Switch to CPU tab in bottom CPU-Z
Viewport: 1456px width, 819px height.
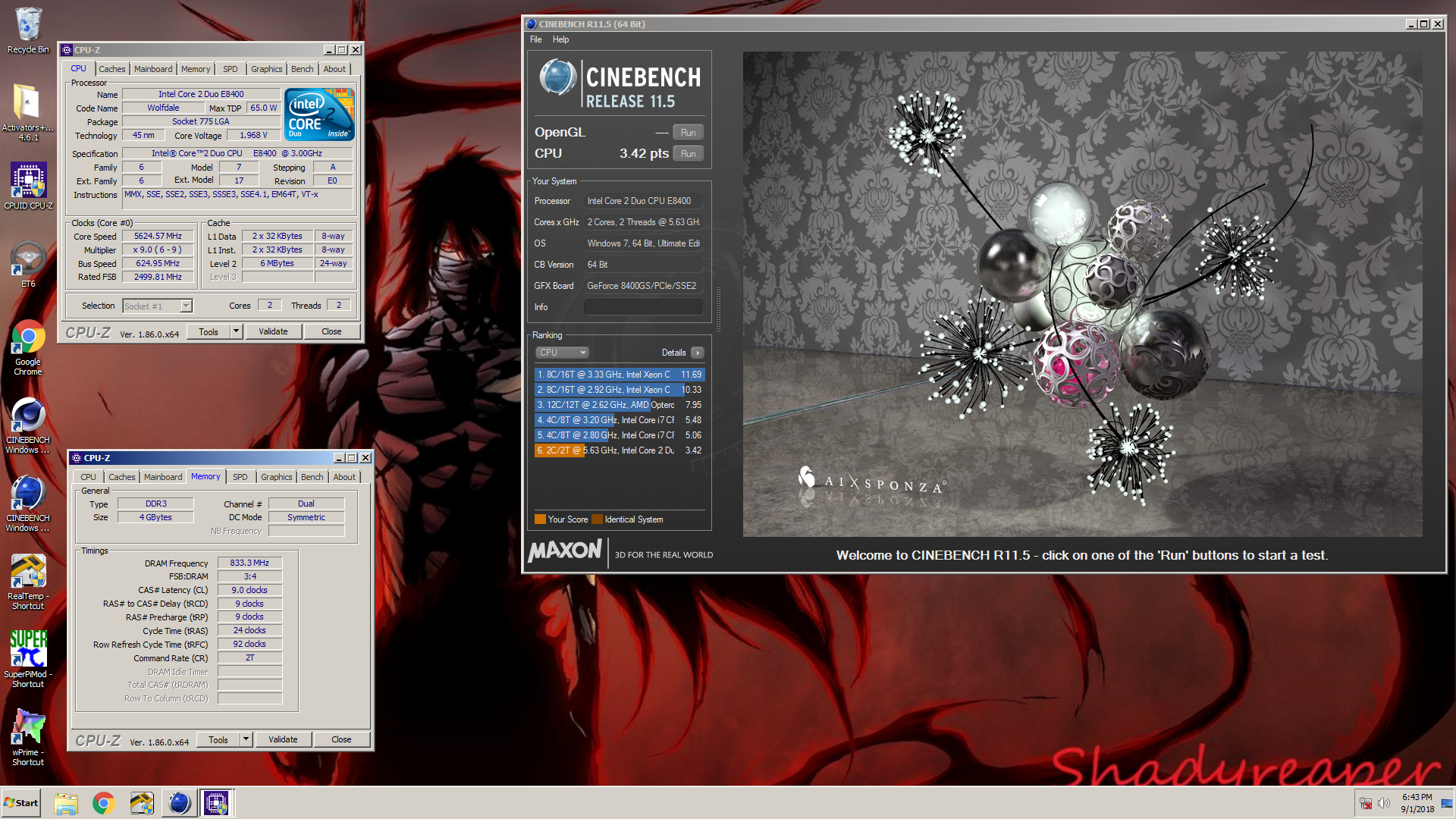tap(89, 477)
